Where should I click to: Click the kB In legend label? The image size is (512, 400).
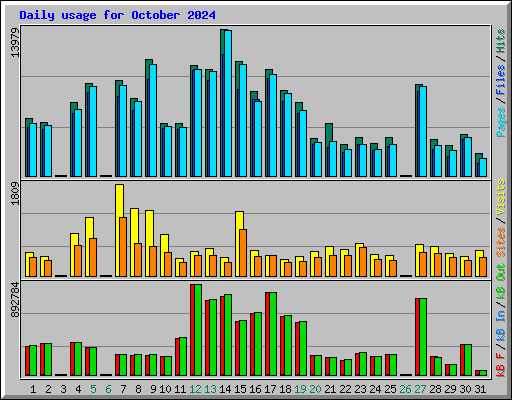pyautogui.click(x=501, y=326)
